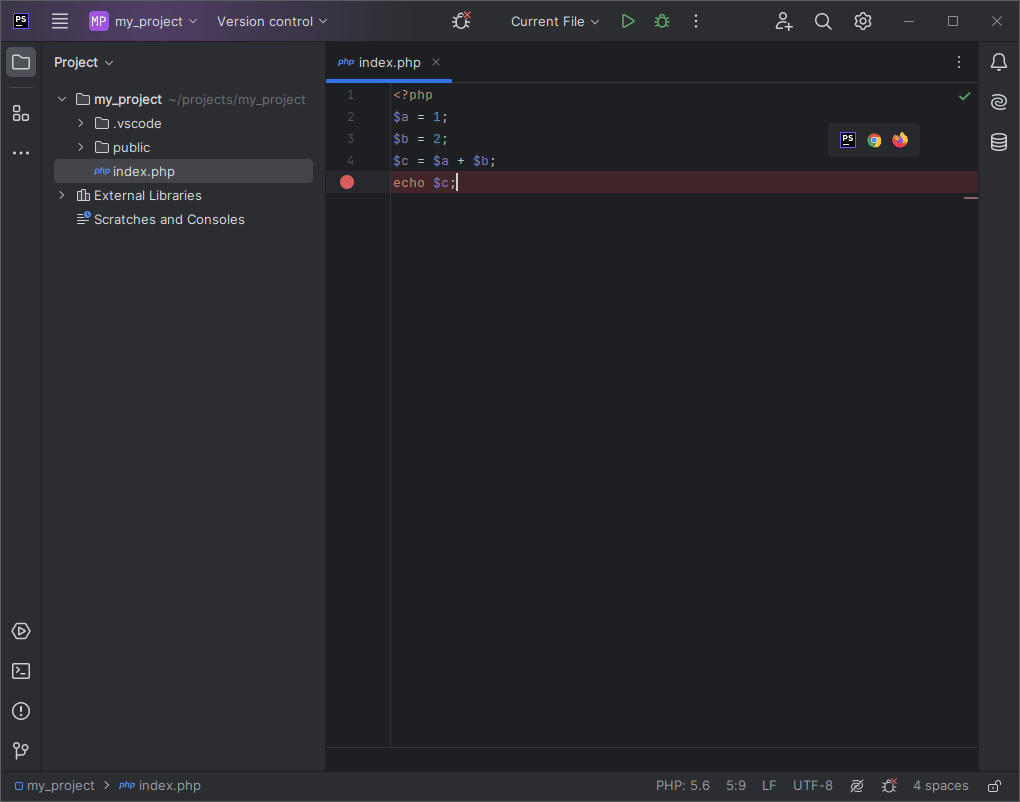Image resolution: width=1020 pixels, height=802 pixels.
Task: Open the Version control menu
Action: tap(272, 21)
